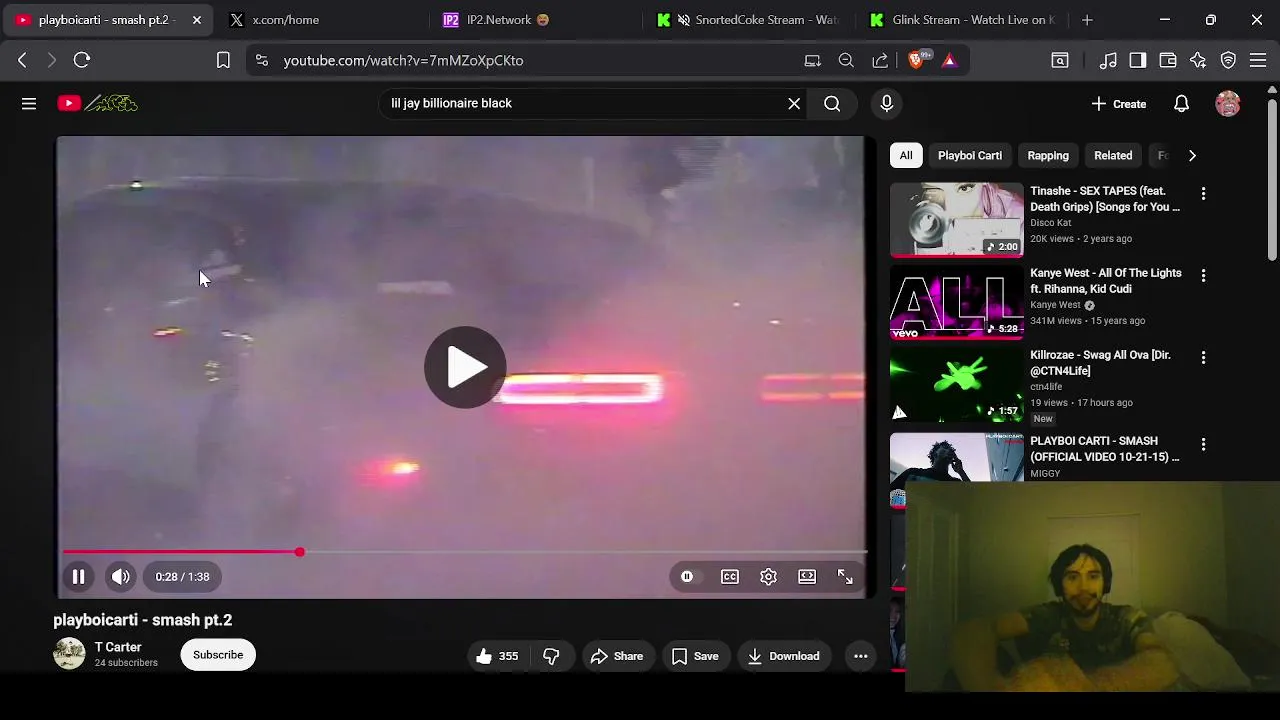Click the address bar URL

pyautogui.click(x=403, y=60)
